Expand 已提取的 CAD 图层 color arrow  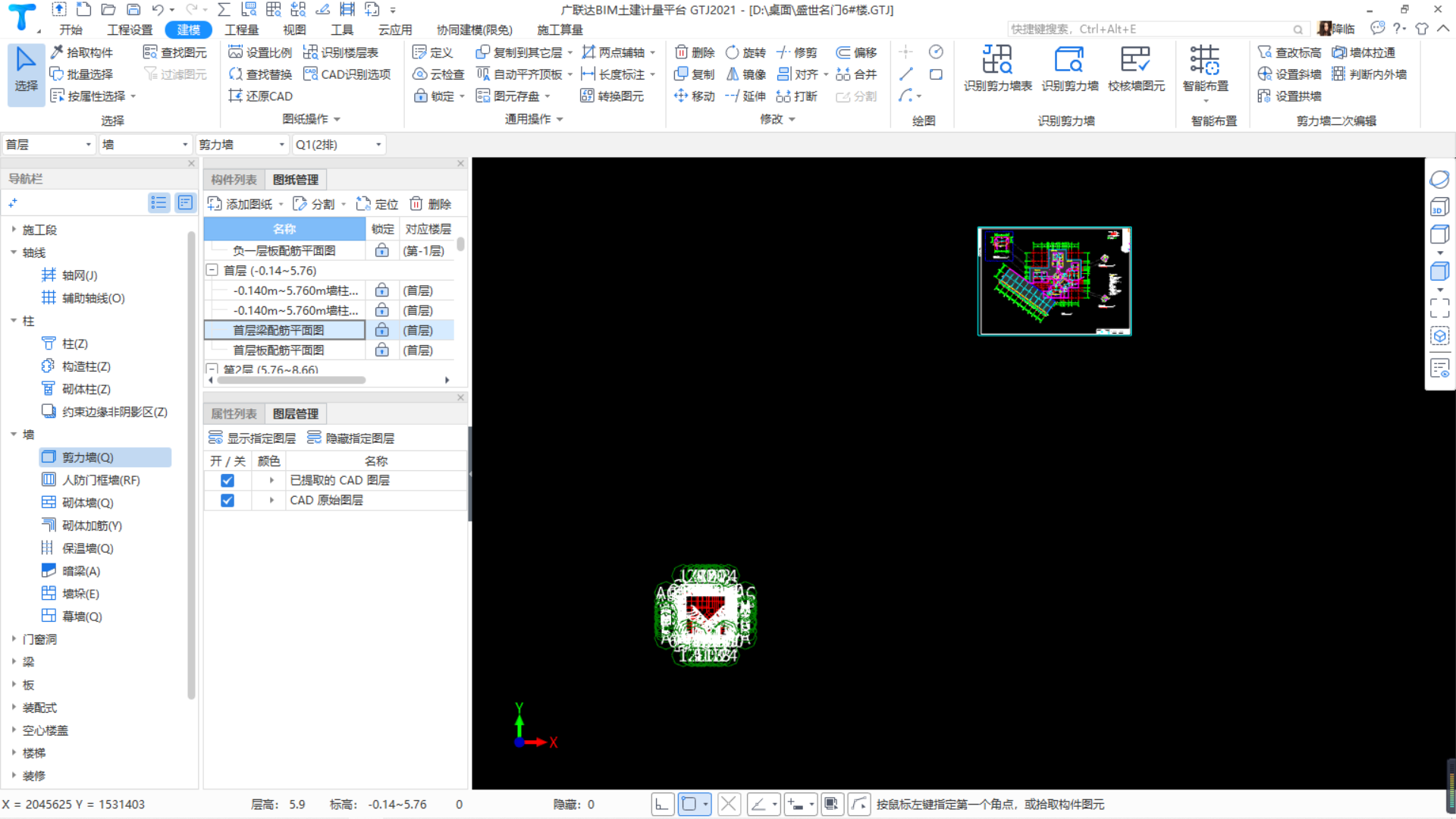click(271, 481)
